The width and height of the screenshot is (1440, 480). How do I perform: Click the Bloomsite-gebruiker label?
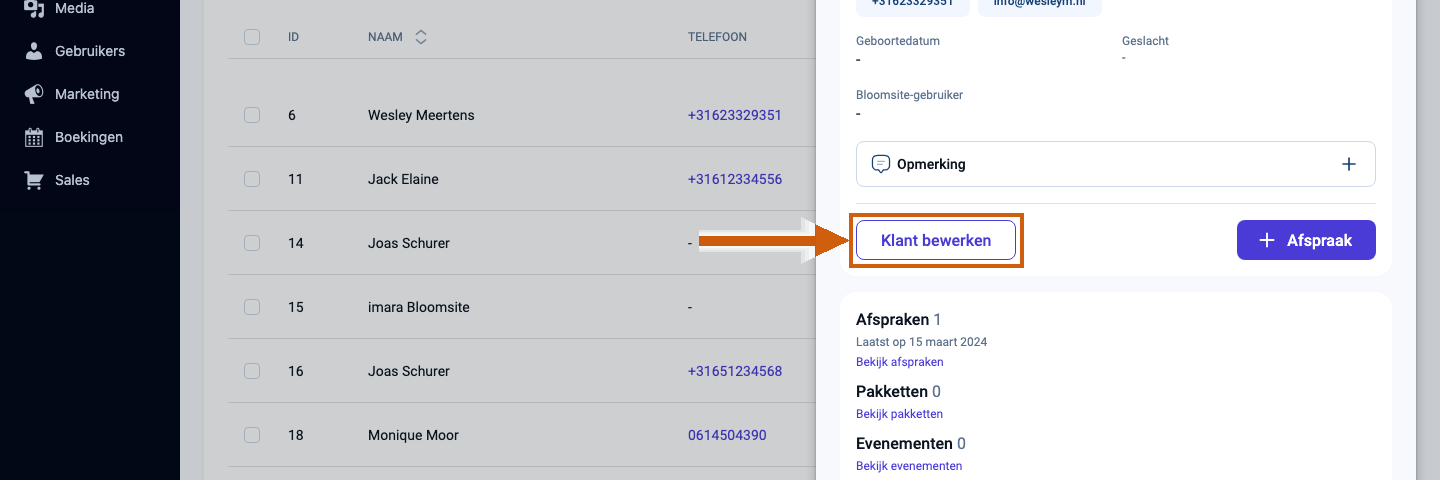909,95
